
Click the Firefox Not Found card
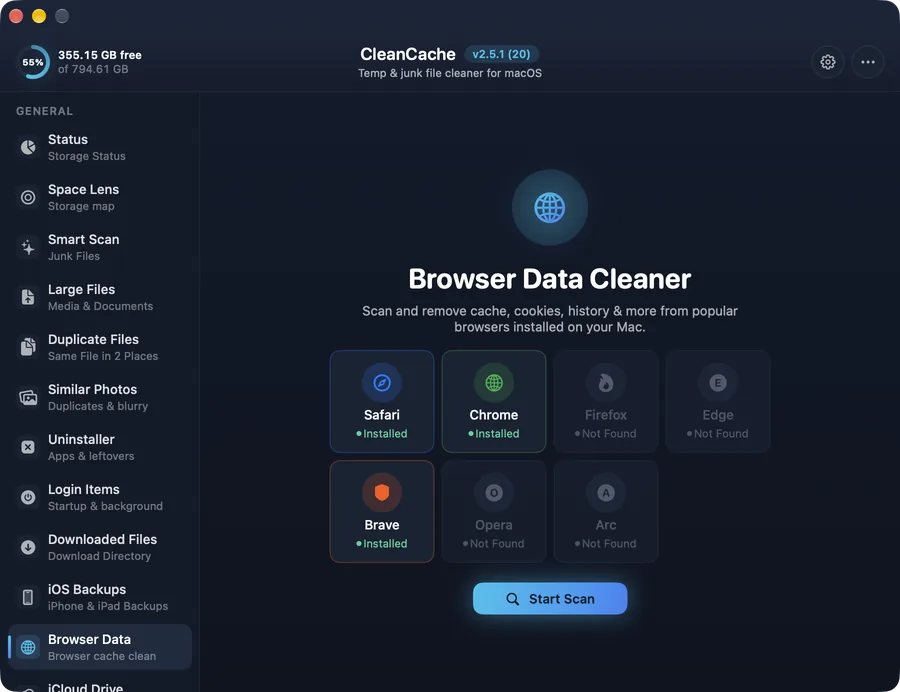[606, 402]
